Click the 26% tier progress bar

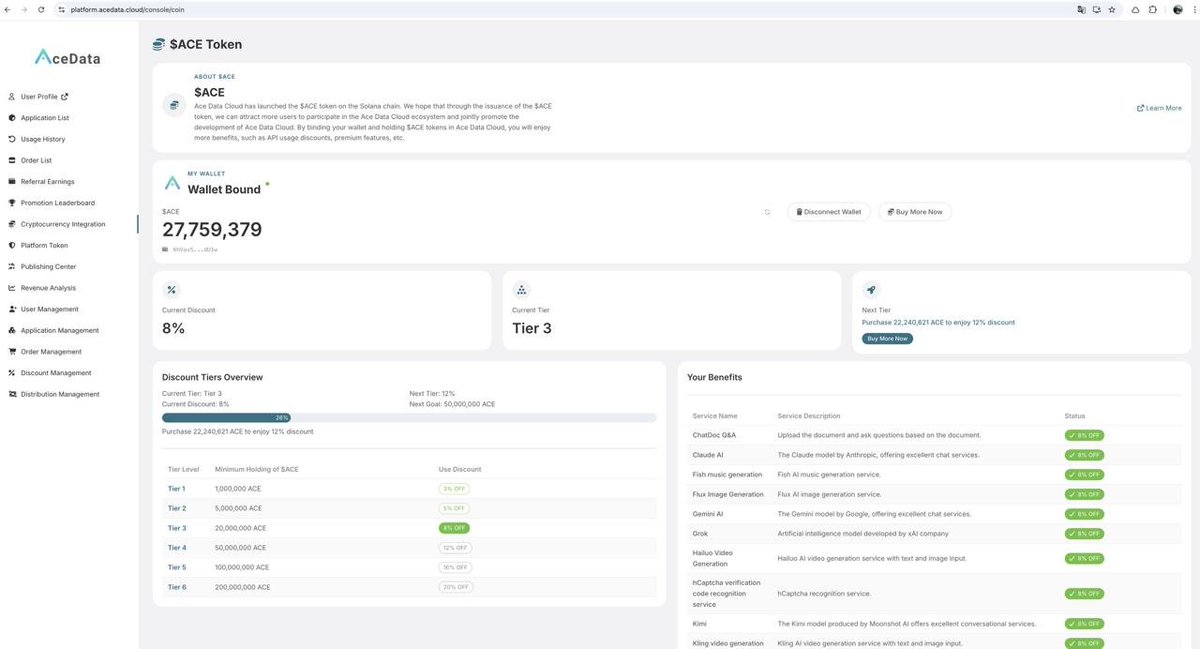click(x=409, y=418)
